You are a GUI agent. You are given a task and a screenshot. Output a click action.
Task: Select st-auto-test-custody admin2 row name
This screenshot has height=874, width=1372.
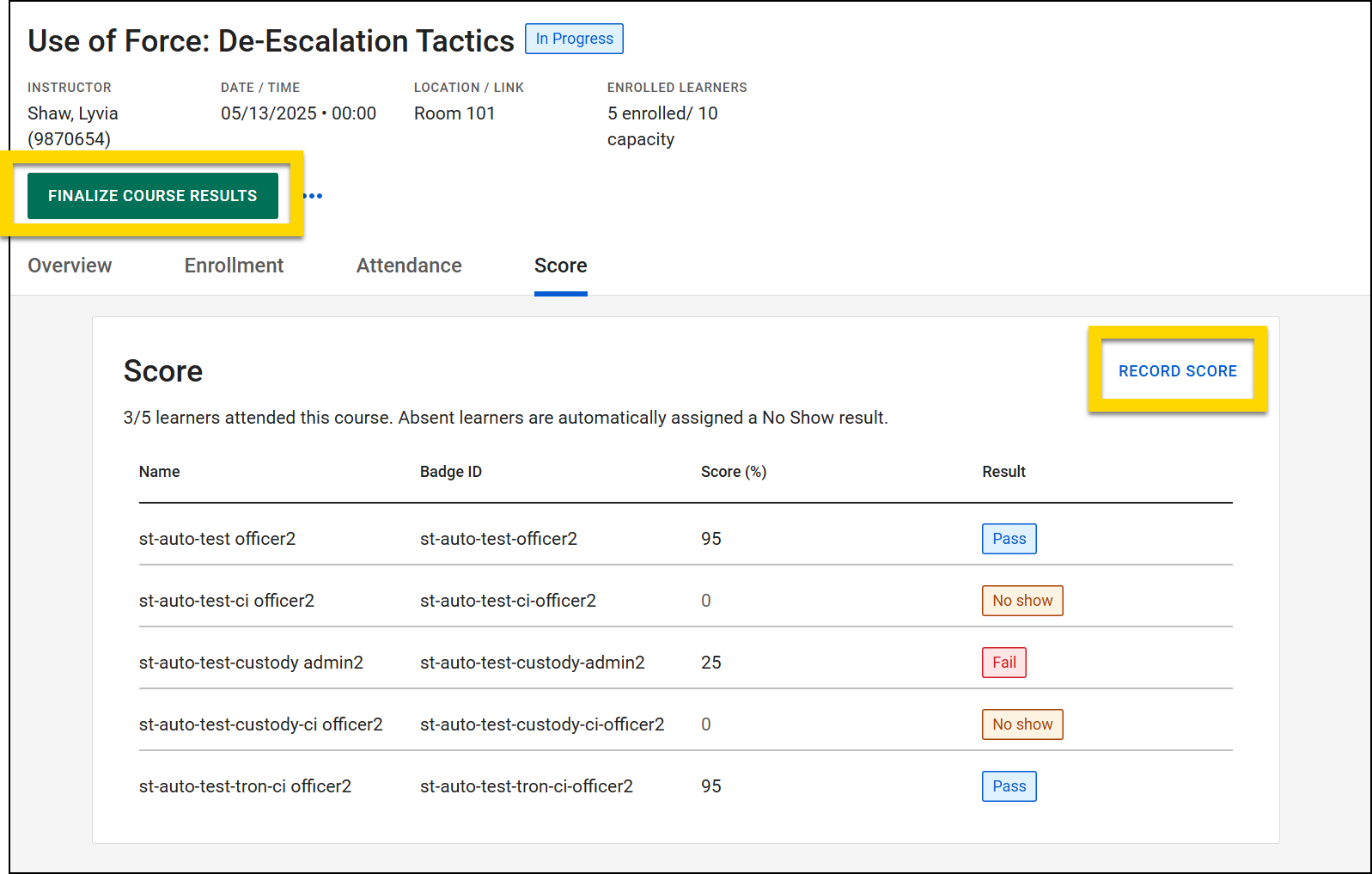(x=251, y=663)
